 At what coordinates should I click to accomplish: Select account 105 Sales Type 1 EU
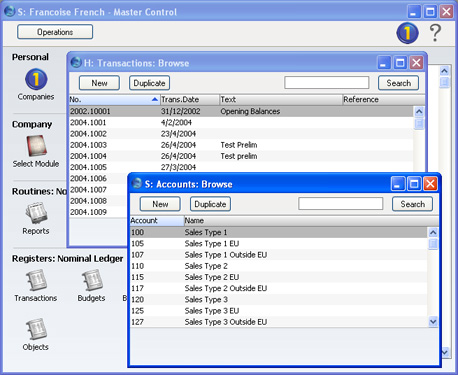[279, 244]
